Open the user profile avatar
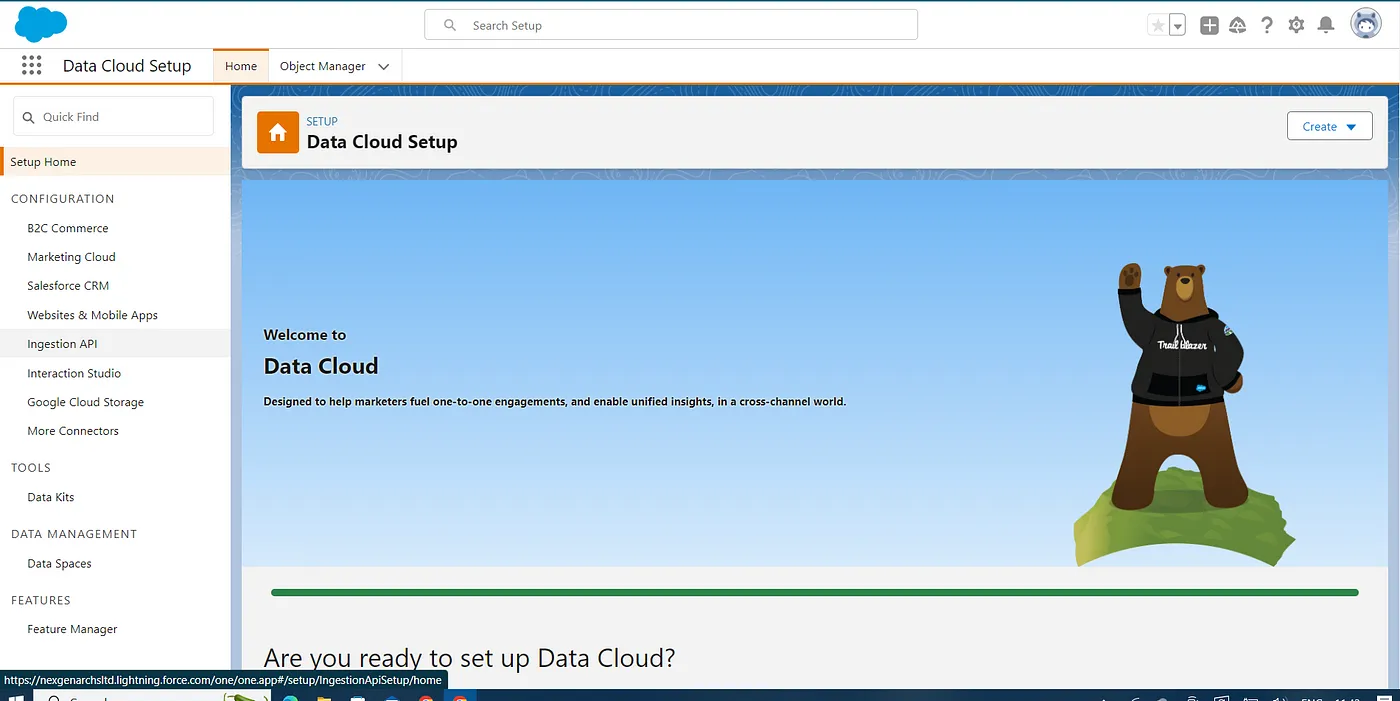 (1366, 25)
